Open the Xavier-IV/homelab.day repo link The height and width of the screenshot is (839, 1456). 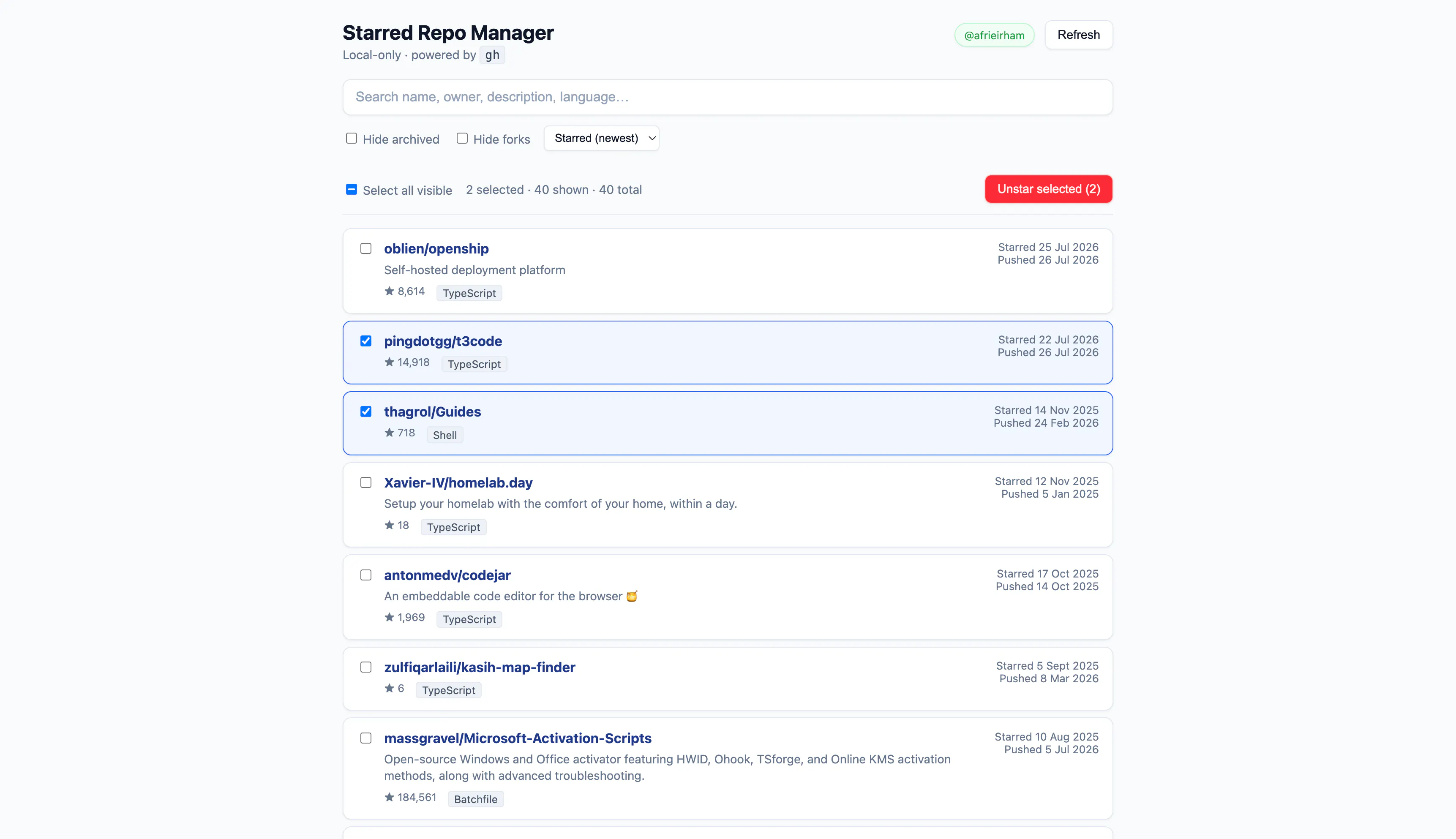click(x=458, y=482)
